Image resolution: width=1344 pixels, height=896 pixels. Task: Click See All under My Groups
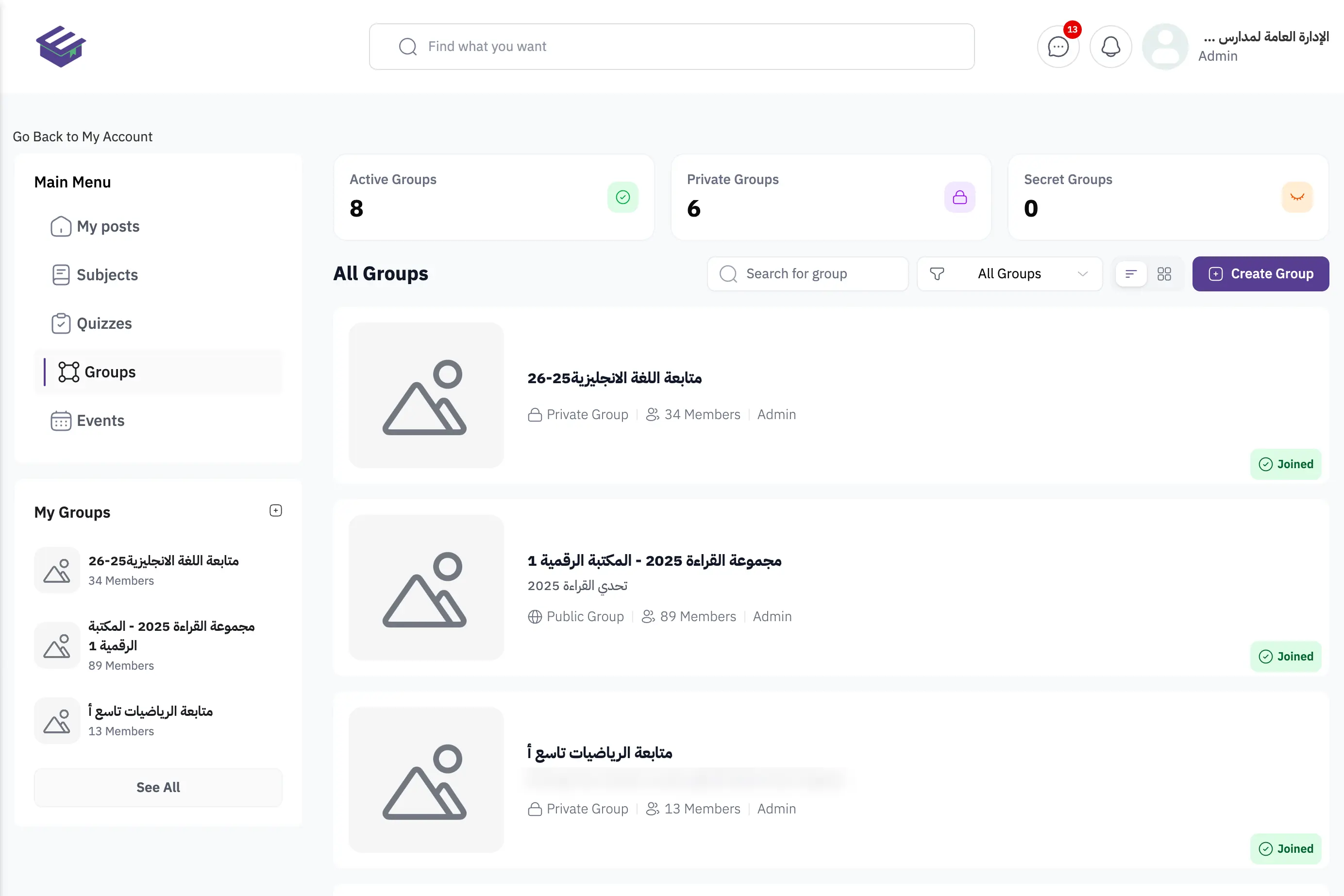[158, 787]
